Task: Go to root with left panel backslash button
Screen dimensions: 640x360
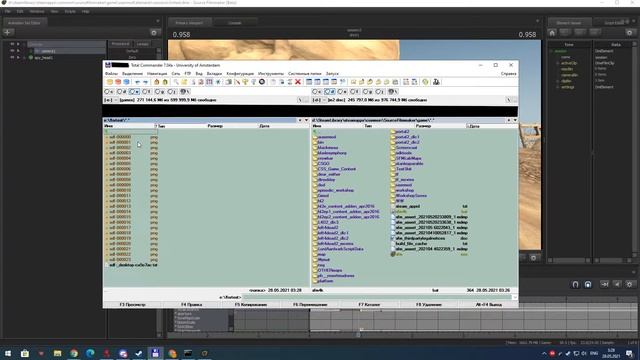Action: tap(300, 100)
